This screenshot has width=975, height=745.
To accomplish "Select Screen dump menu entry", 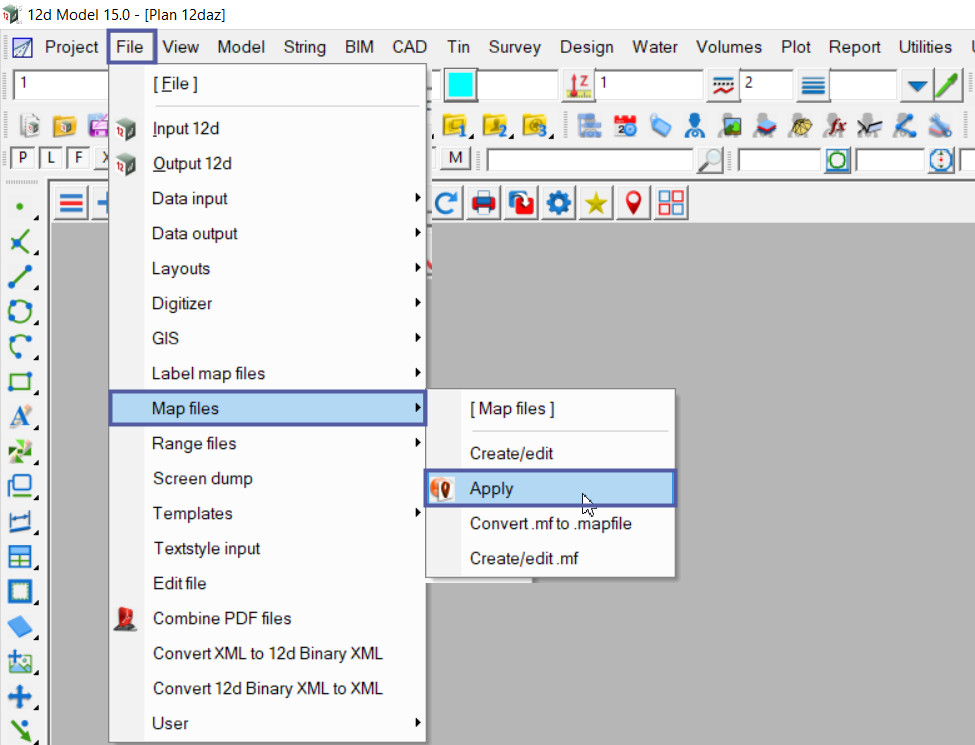I will click(267, 478).
